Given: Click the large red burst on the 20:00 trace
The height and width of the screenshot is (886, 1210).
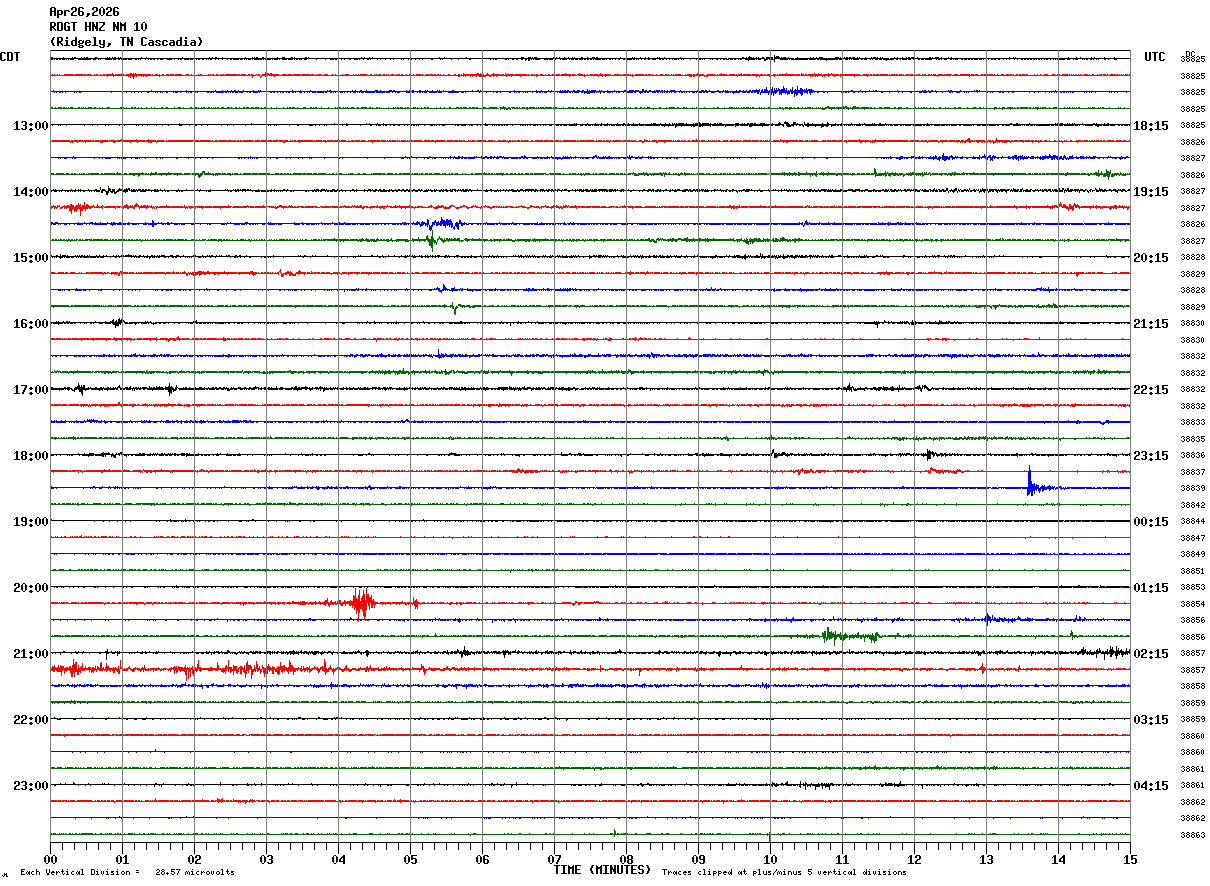Looking at the screenshot, I should pos(361,603).
